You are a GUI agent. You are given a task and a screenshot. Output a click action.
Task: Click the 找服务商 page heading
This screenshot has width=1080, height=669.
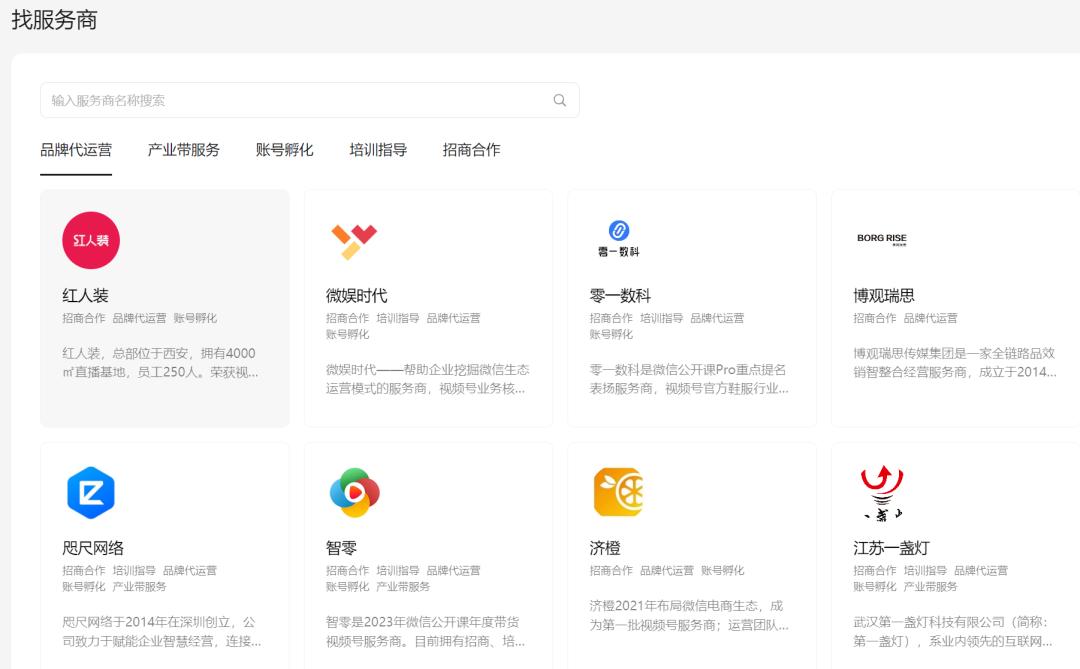(x=54, y=19)
